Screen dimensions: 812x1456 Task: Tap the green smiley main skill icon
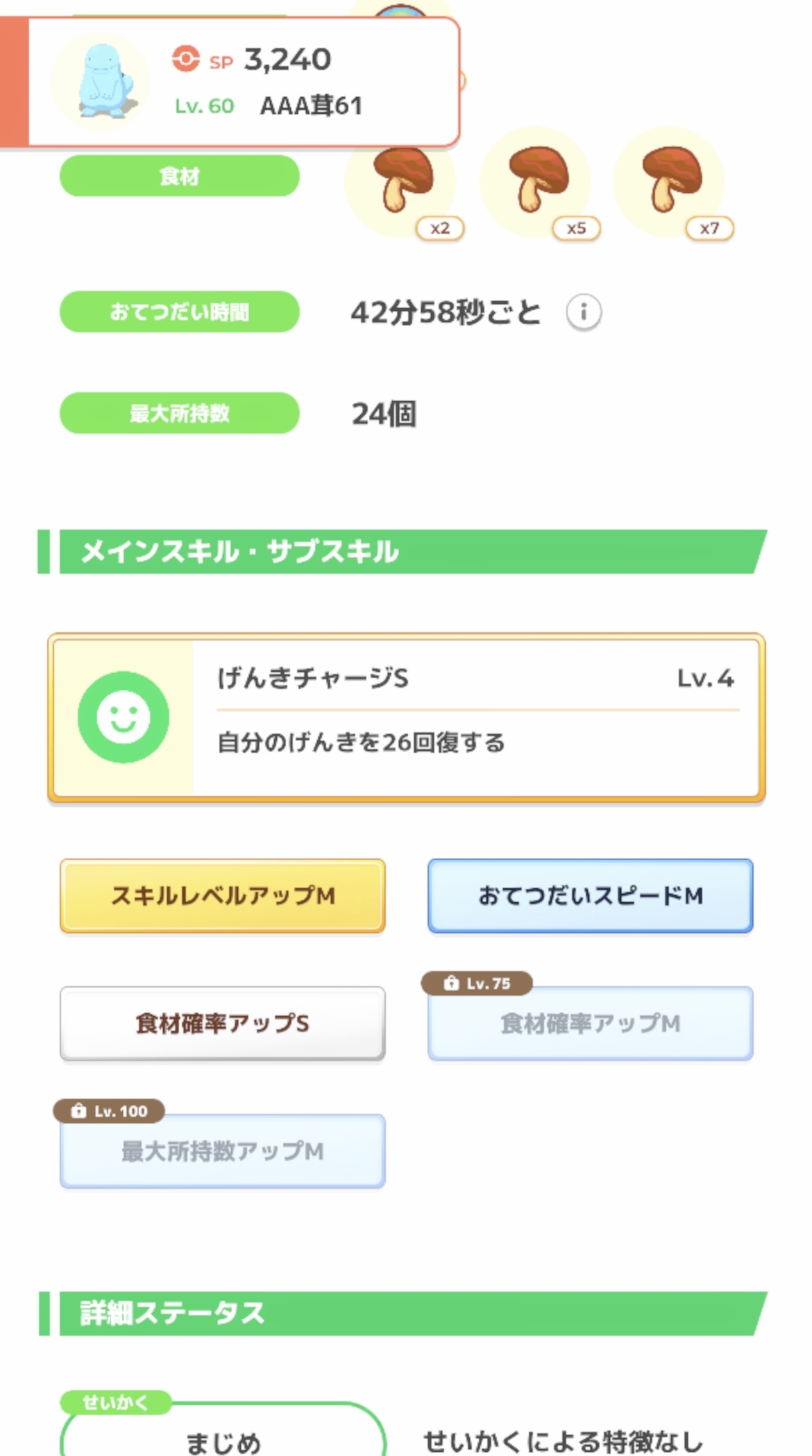tap(124, 717)
